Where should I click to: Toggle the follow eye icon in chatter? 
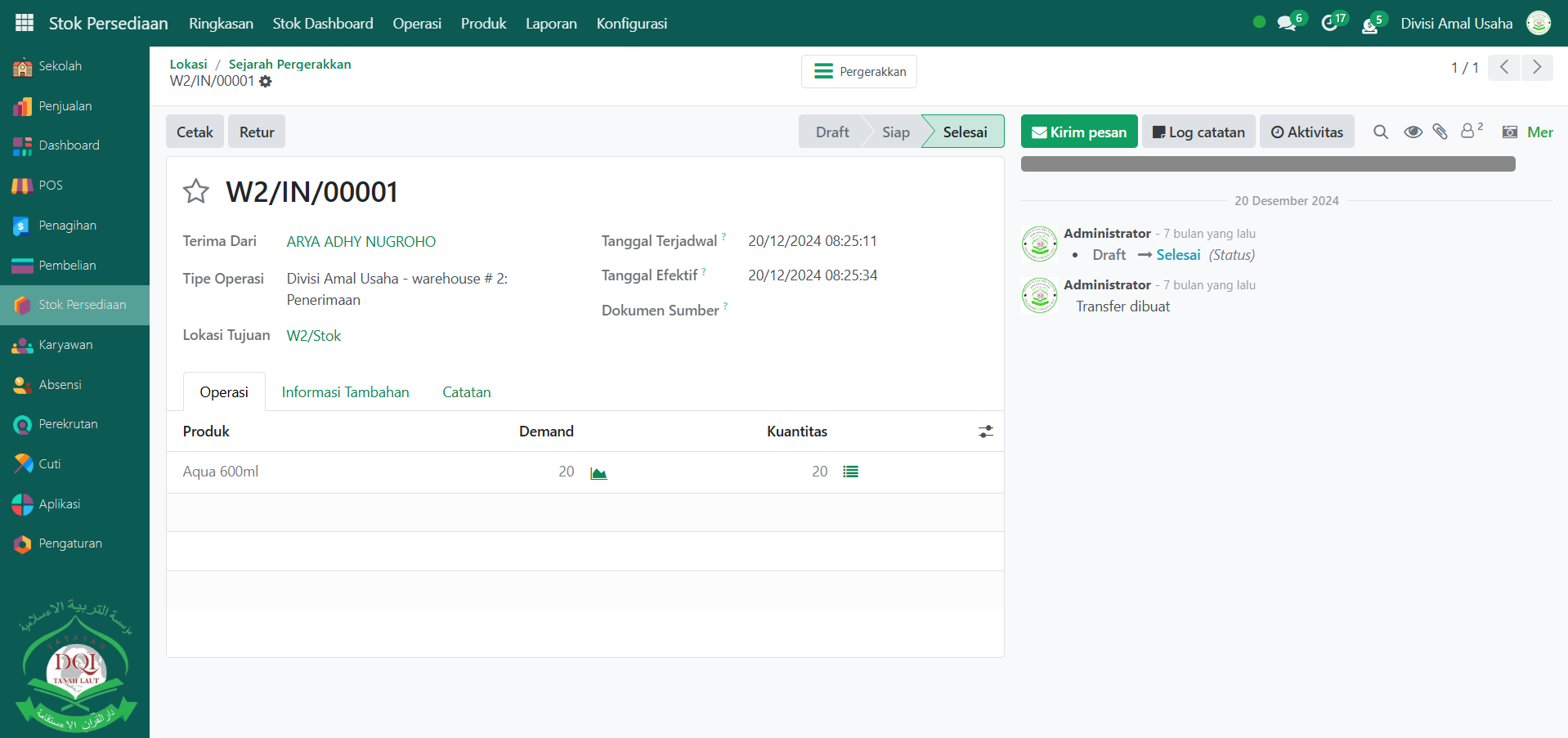1413,132
